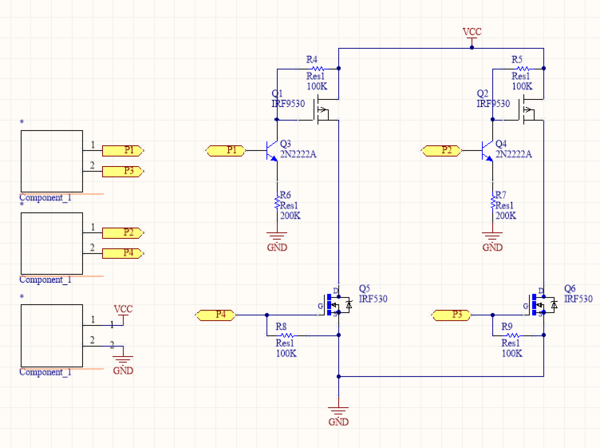Select the top Component_1 connector box
The height and width of the screenshot is (448, 600).
point(50,158)
